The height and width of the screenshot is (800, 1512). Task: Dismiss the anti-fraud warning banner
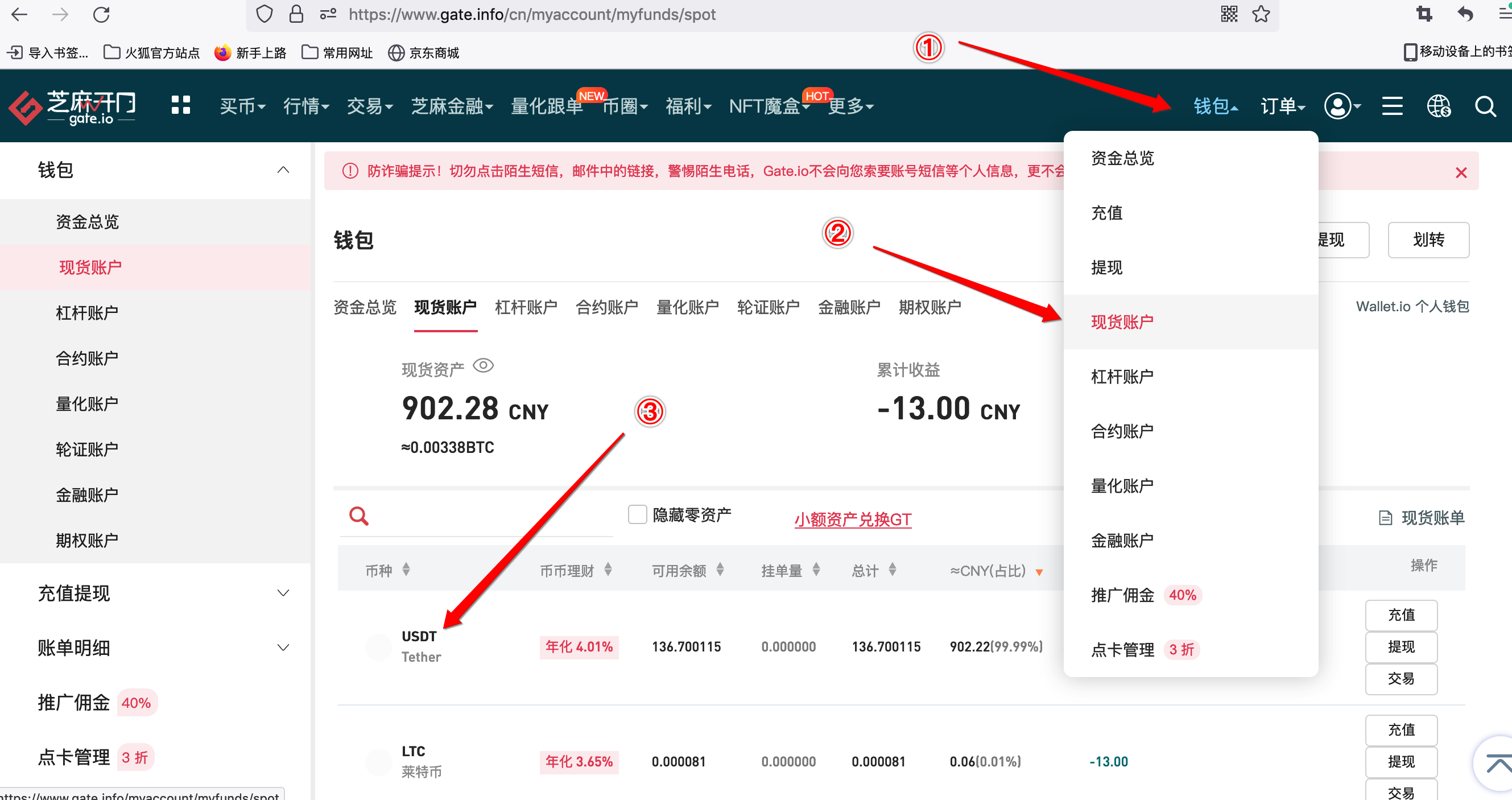[x=1461, y=172]
